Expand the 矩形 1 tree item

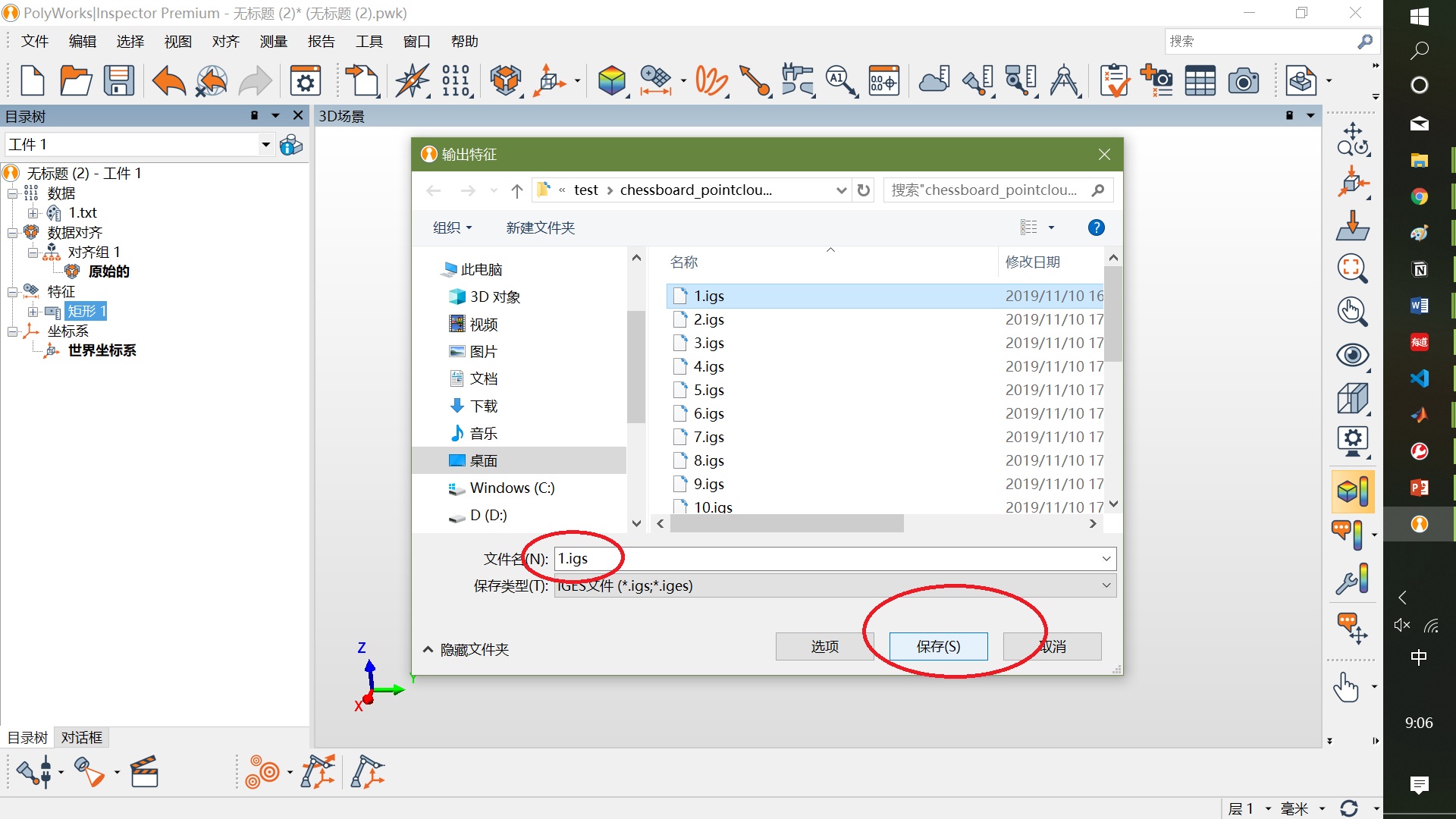pyautogui.click(x=33, y=312)
